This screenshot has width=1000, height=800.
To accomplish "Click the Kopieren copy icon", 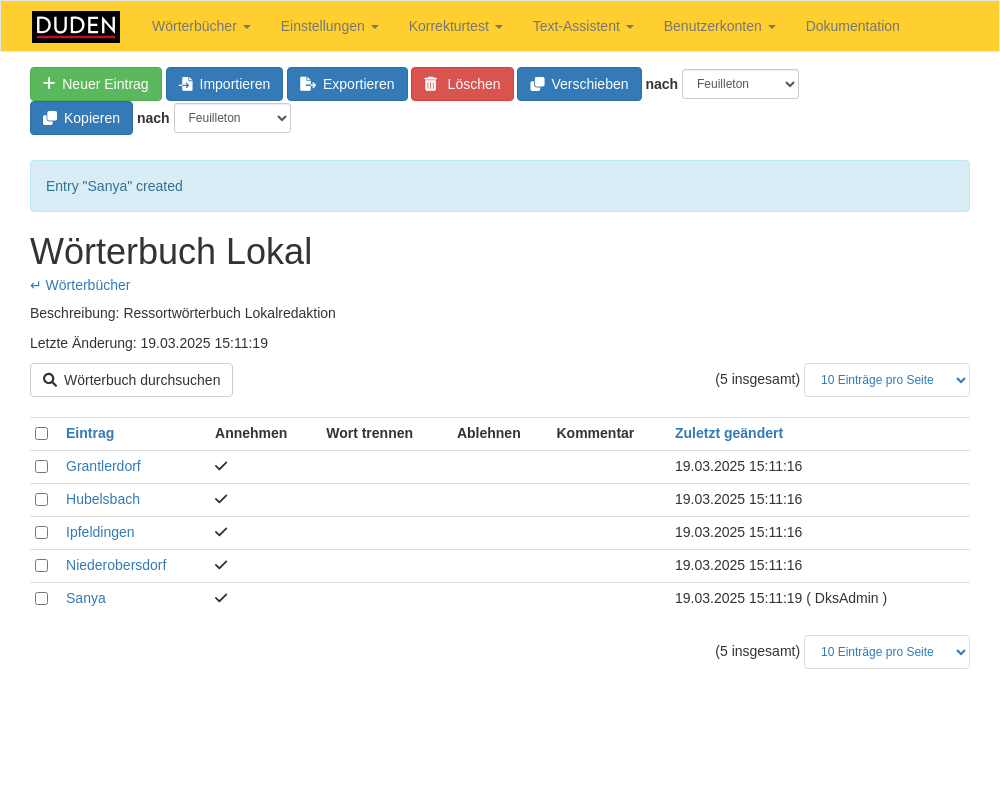I will click(x=50, y=118).
